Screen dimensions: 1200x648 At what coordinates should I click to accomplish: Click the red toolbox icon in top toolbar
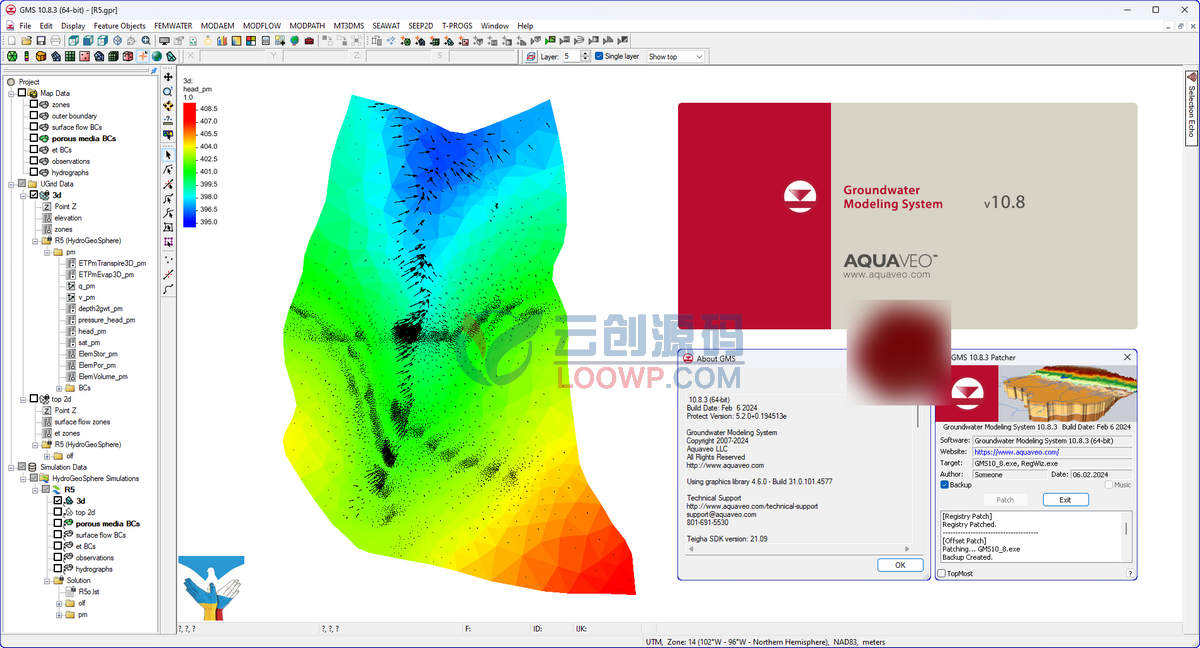click(310, 41)
